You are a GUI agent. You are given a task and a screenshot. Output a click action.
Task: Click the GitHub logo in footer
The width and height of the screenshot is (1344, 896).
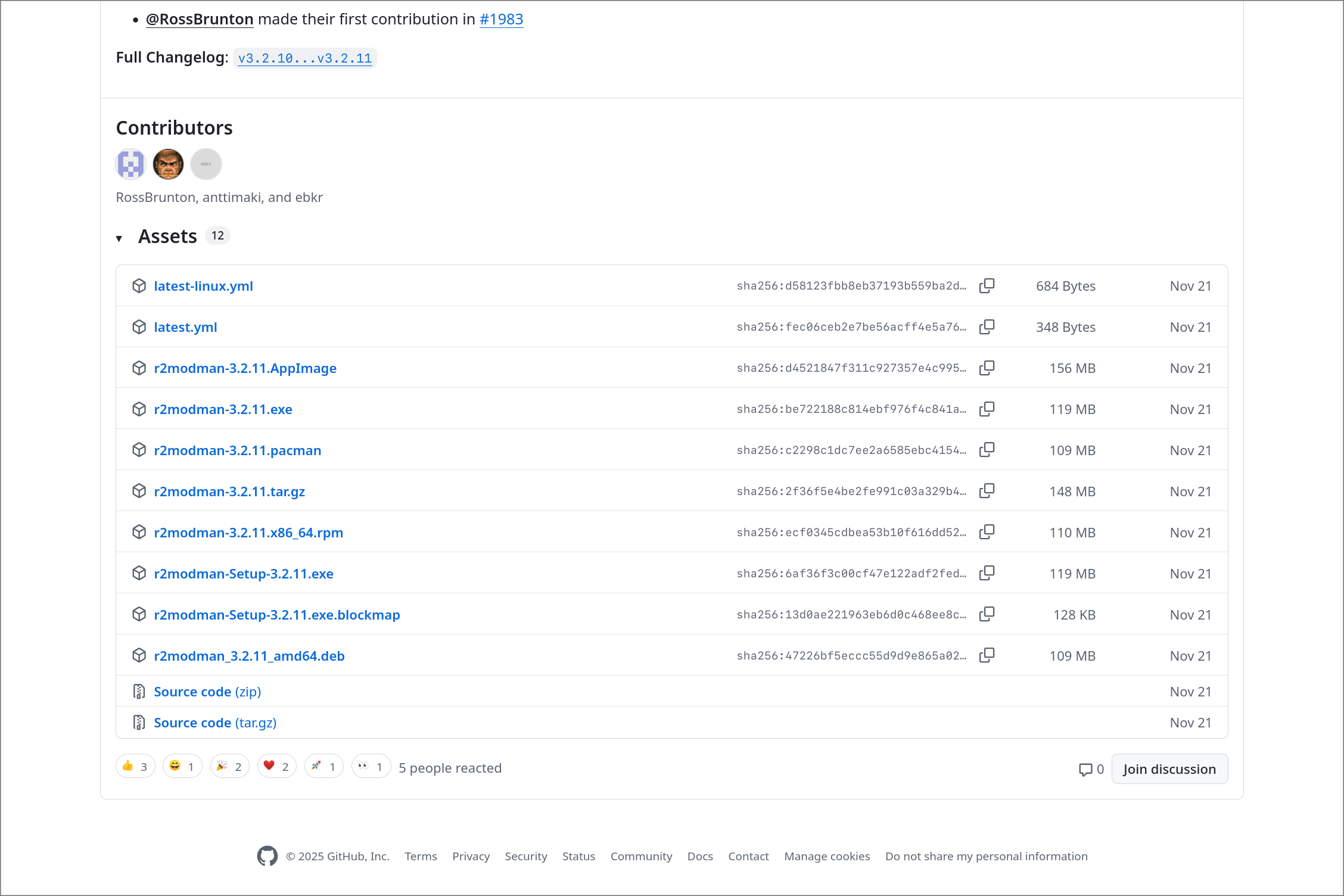[x=267, y=856]
